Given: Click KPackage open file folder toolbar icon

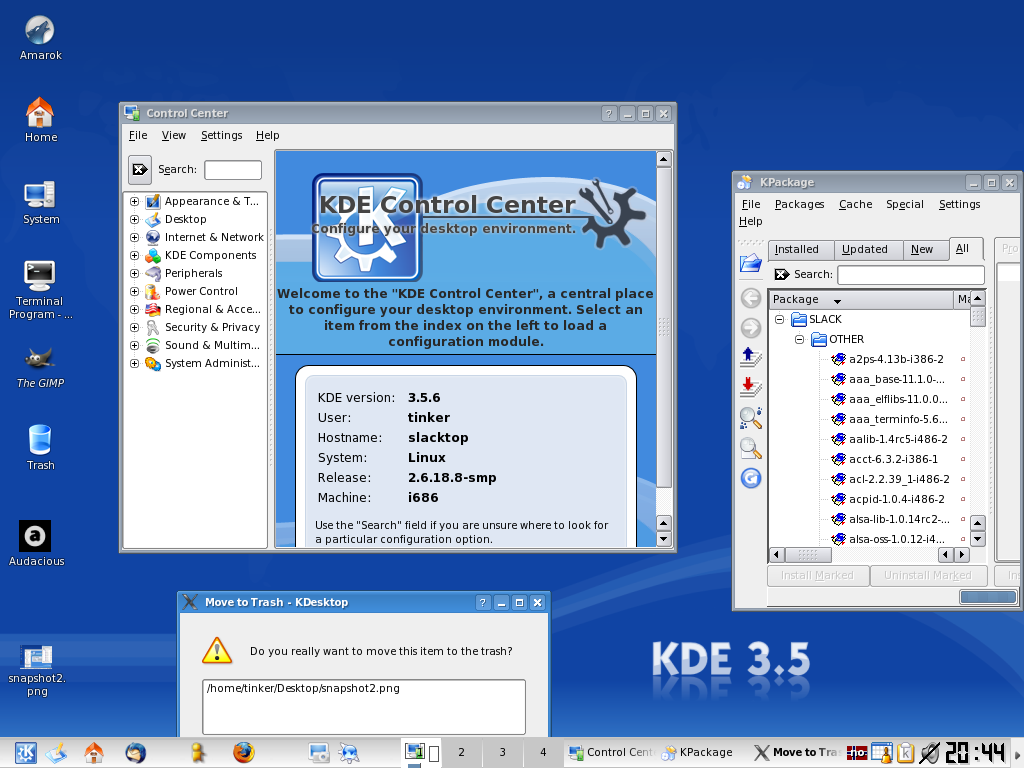Looking at the screenshot, I should 750,263.
